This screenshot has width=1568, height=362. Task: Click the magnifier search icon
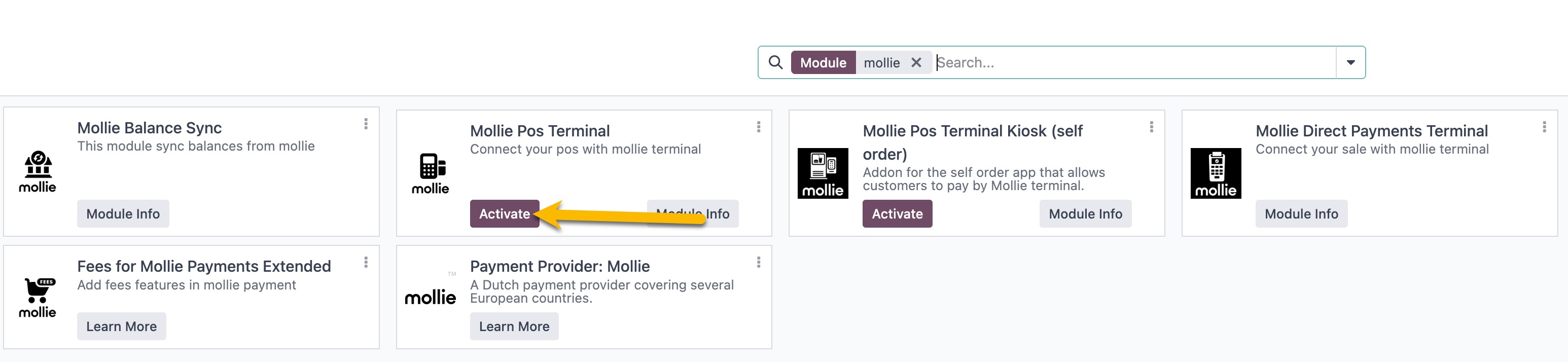[x=775, y=63]
